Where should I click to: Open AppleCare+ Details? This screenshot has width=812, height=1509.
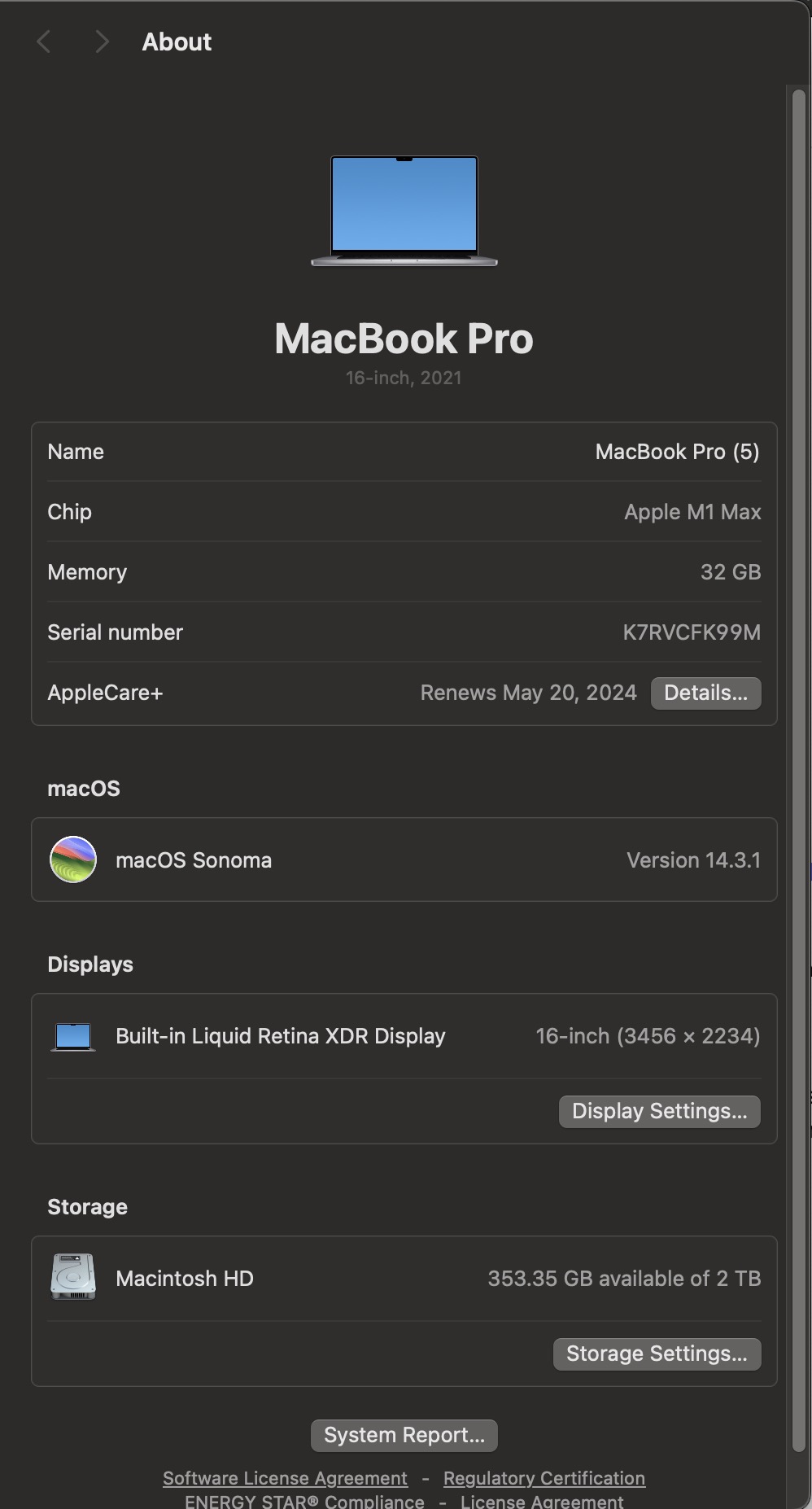pyautogui.click(x=705, y=693)
